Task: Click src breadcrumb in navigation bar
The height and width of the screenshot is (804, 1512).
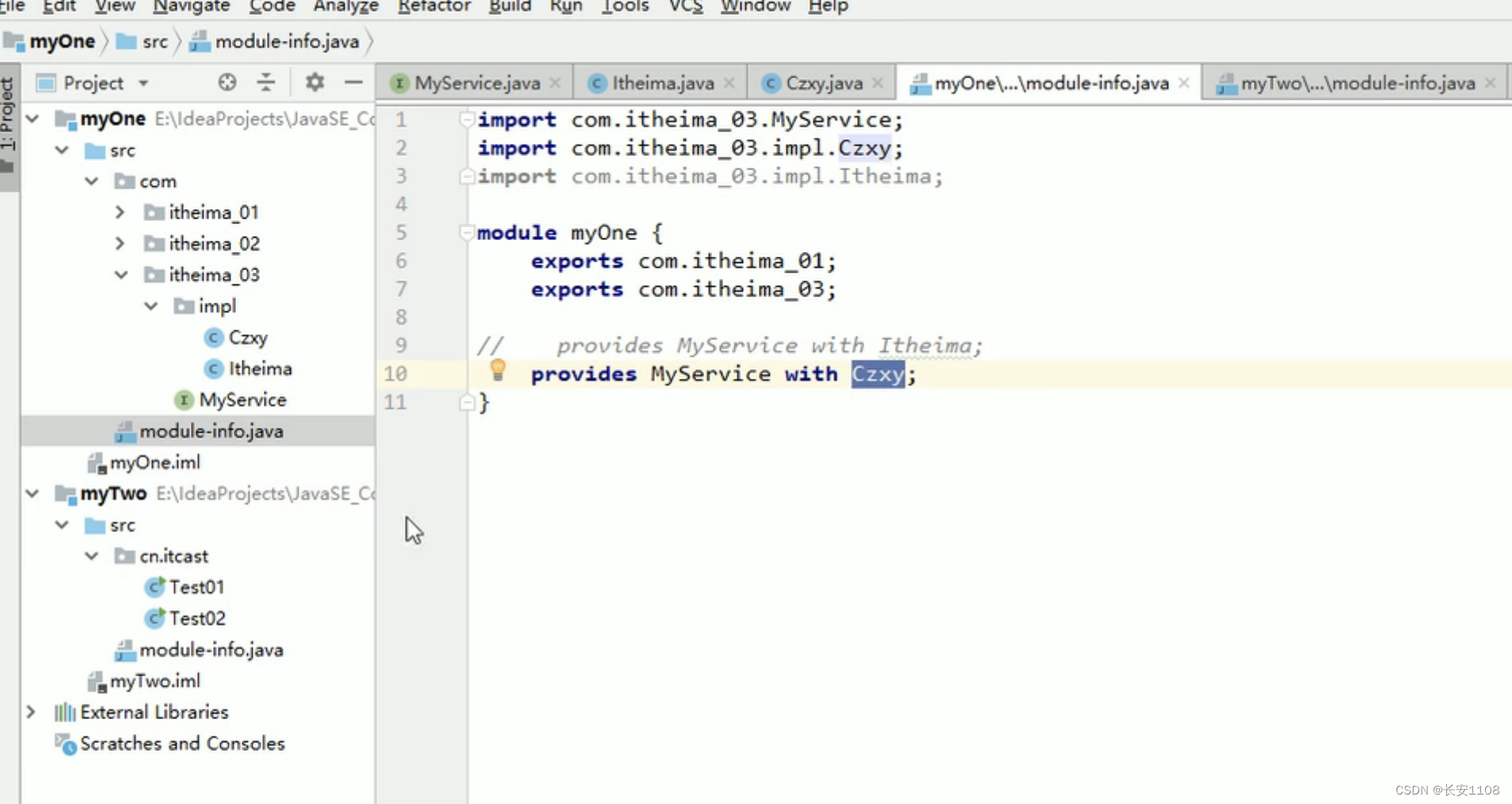Action: click(x=143, y=41)
